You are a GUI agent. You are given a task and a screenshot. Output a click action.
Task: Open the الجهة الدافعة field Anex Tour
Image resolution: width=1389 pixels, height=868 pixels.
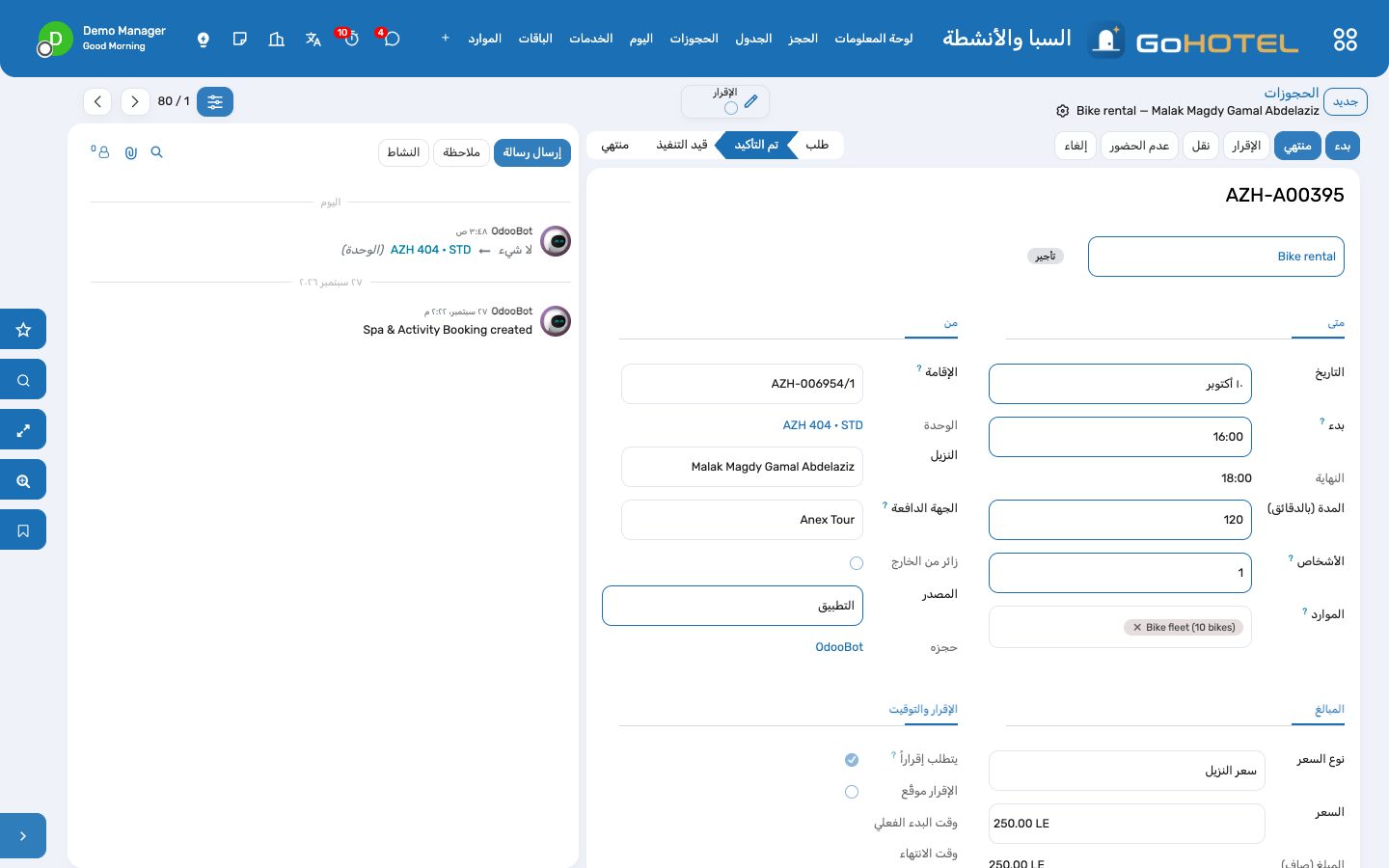(743, 520)
